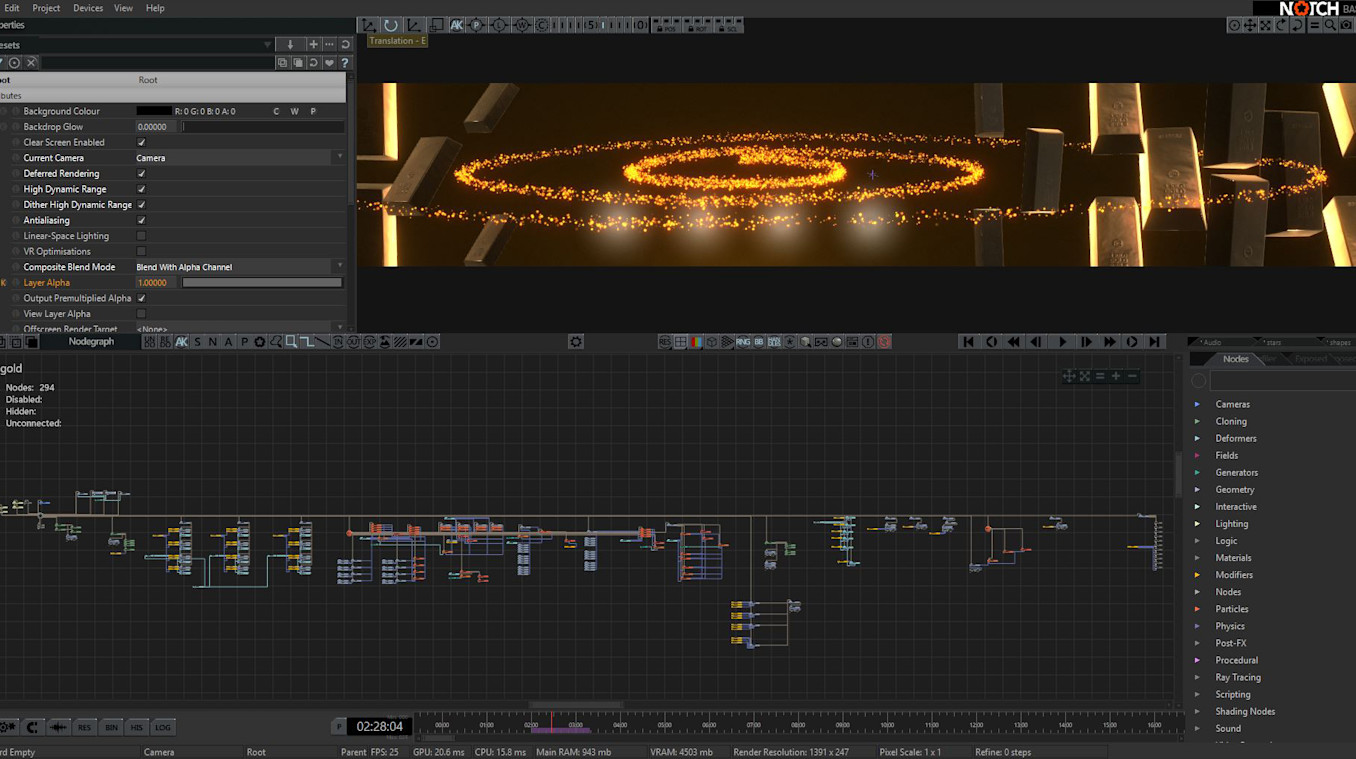
Task: Open the properties help question mark
Action: (x=345, y=62)
